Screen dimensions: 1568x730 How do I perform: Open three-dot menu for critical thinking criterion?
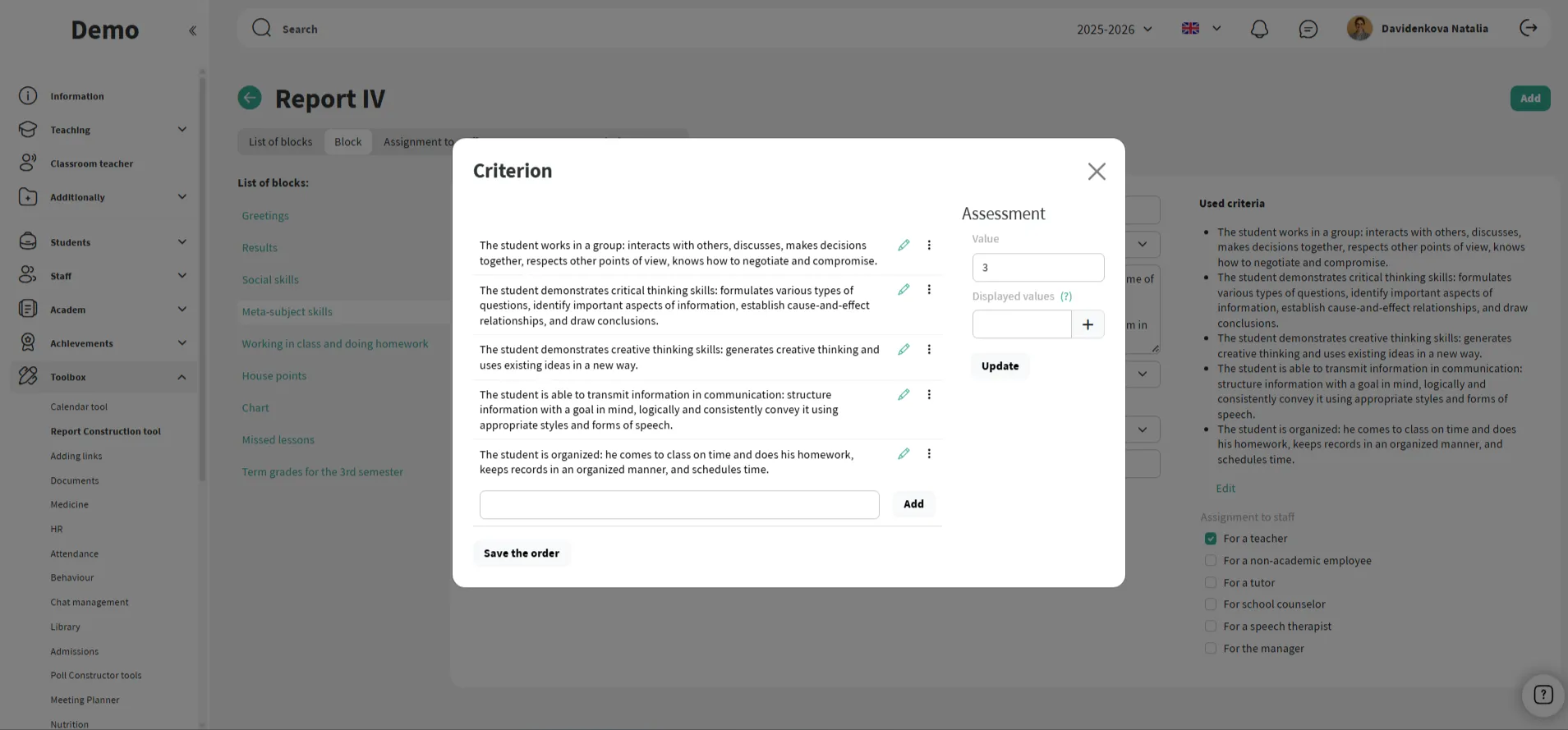[929, 290]
